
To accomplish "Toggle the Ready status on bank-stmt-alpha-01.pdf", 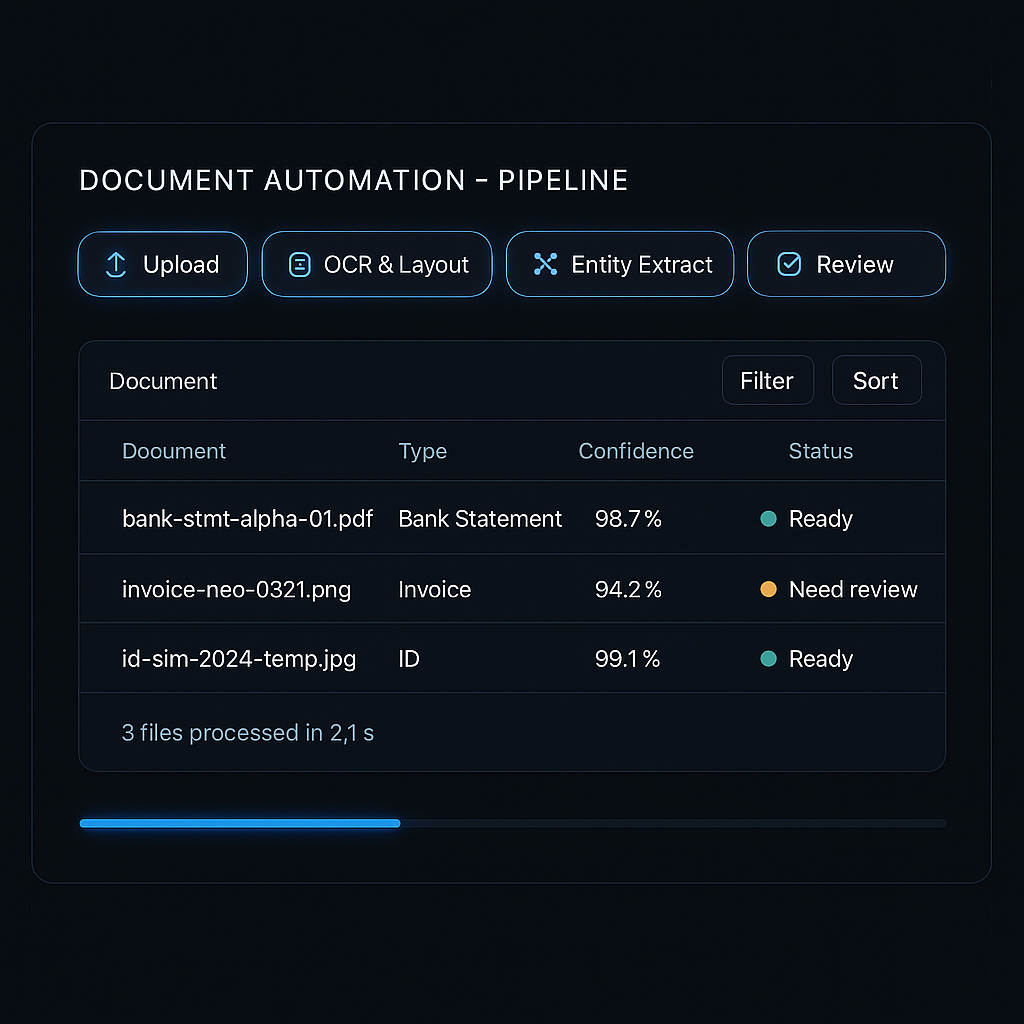I will [x=806, y=519].
